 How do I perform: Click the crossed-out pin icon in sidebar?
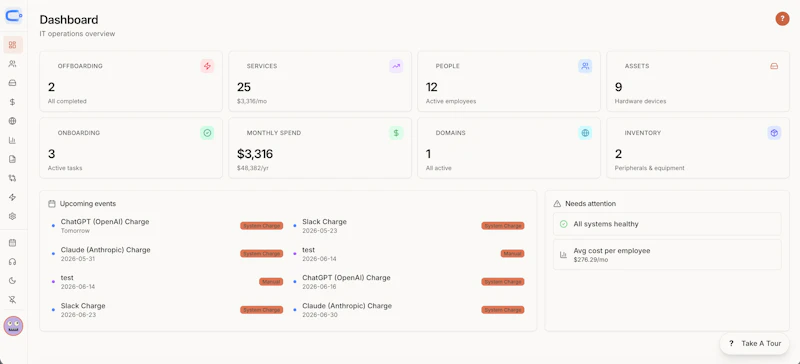click(x=13, y=299)
